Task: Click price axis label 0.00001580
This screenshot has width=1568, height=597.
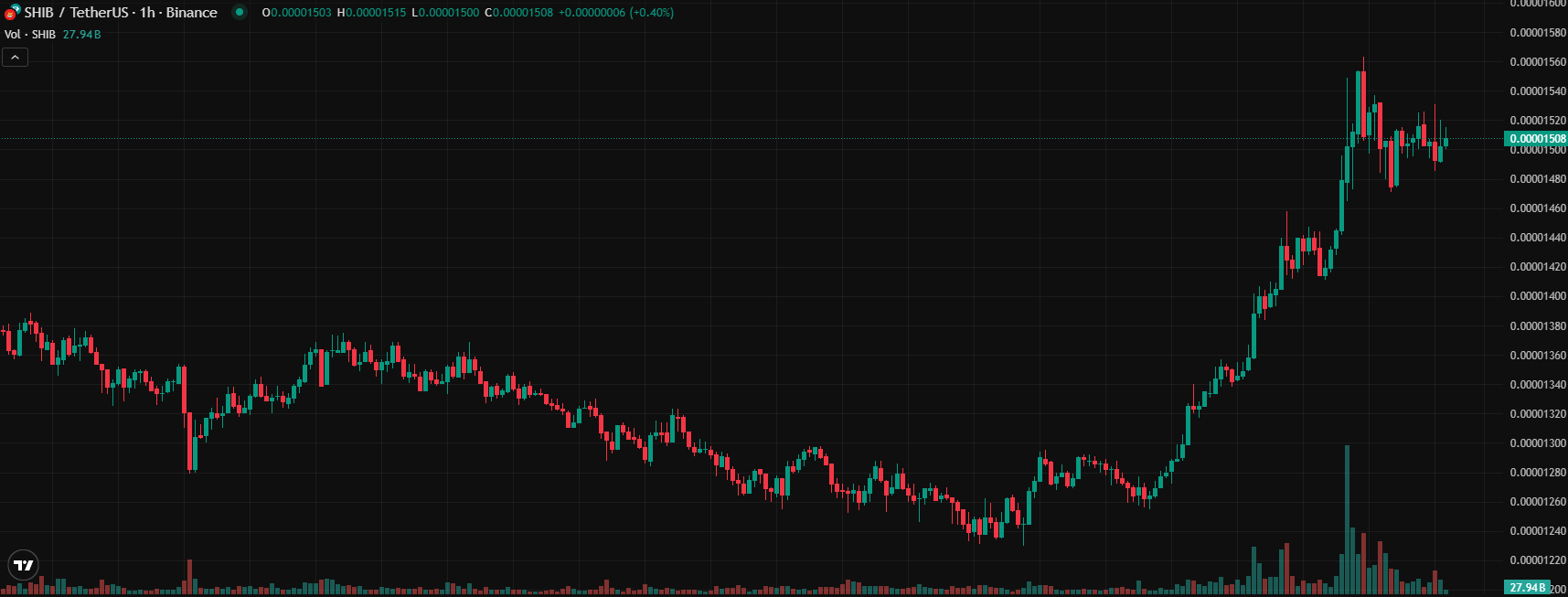Action: click(1538, 33)
